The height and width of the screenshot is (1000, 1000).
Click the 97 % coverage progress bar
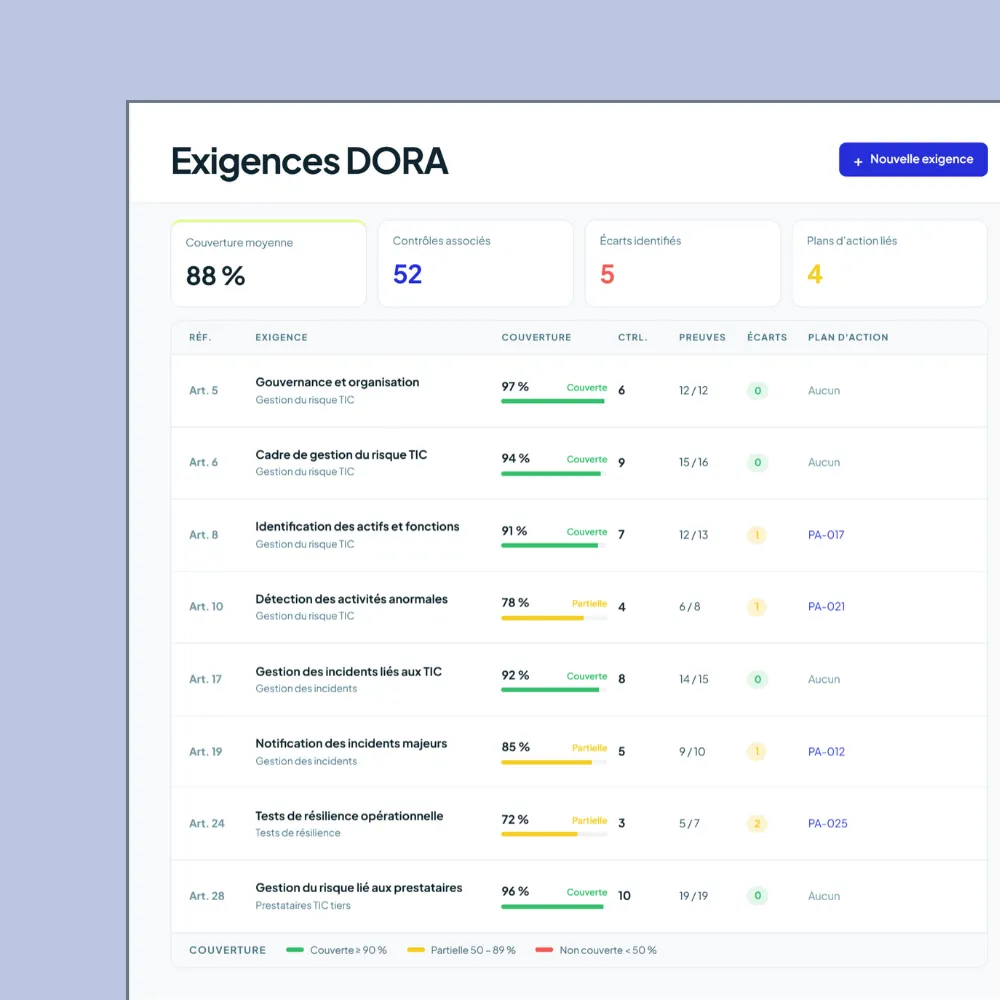tap(554, 401)
